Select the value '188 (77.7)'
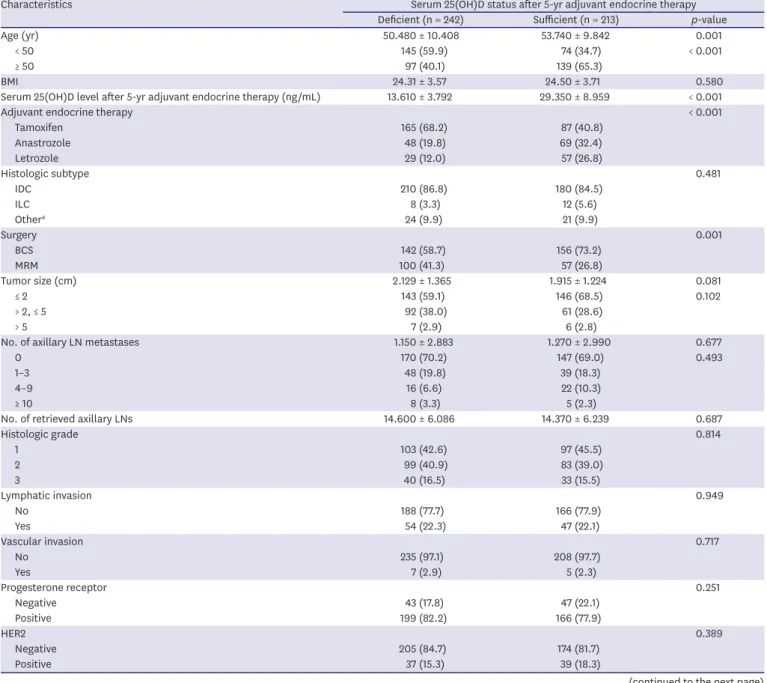Image resolution: width=767 pixels, height=683 pixels. (x=422, y=511)
